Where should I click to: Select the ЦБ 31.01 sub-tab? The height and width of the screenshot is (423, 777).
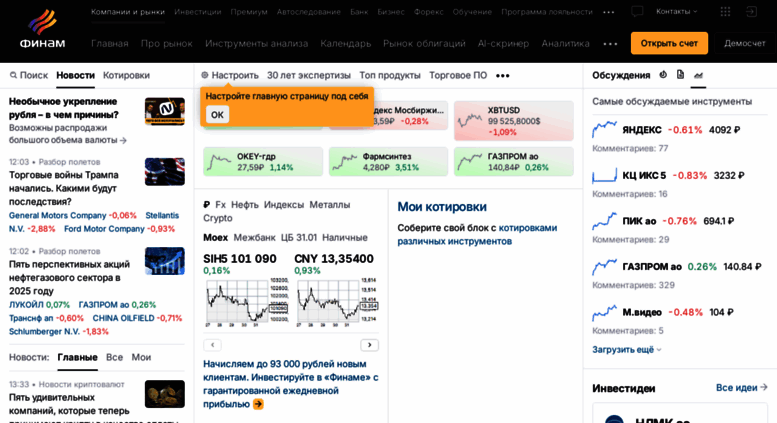tap(299, 238)
